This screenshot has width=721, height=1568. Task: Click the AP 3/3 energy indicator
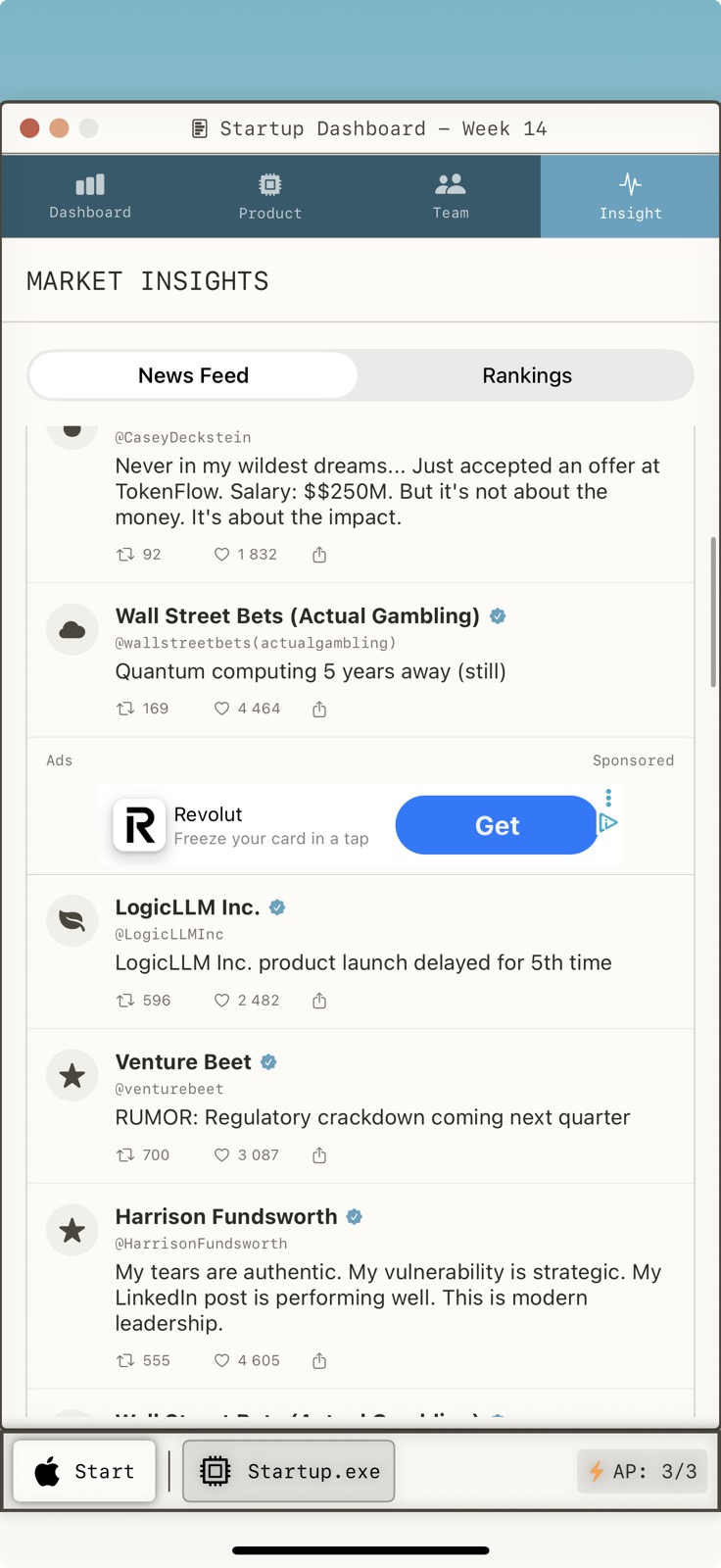pyautogui.click(x=643, y=1471)
